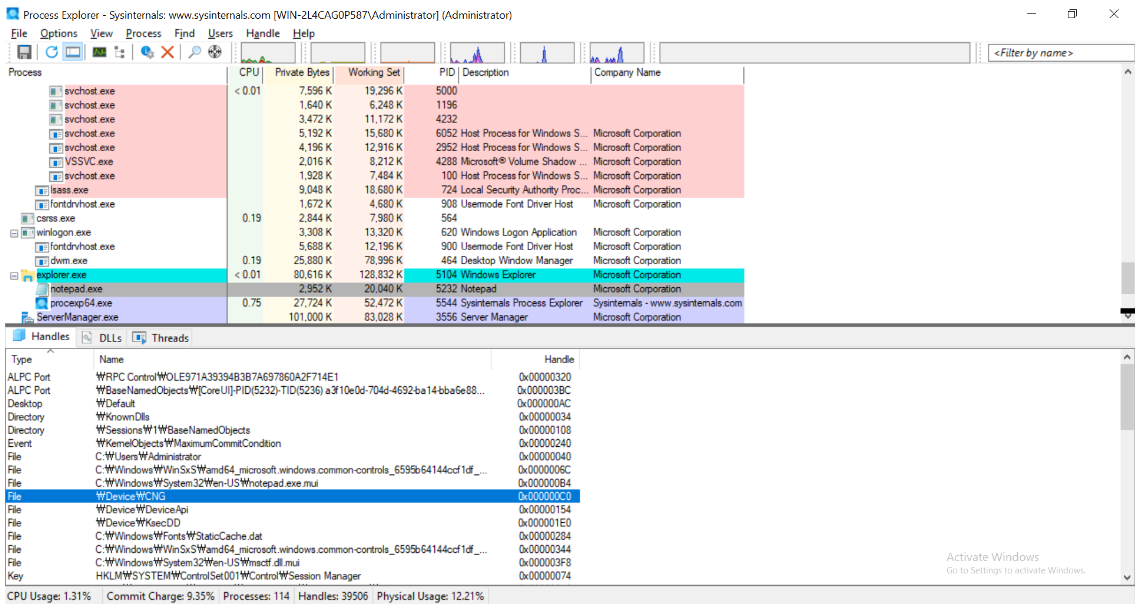Click the handles pane scrollbar up arrow
The height and width of the screenshot is (608, 1142).
(x=1127, y=358)
